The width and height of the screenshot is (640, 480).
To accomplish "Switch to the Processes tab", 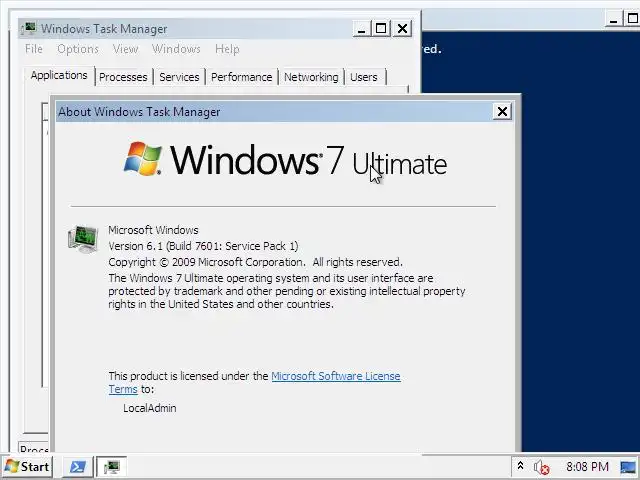I will coord(123,77).
